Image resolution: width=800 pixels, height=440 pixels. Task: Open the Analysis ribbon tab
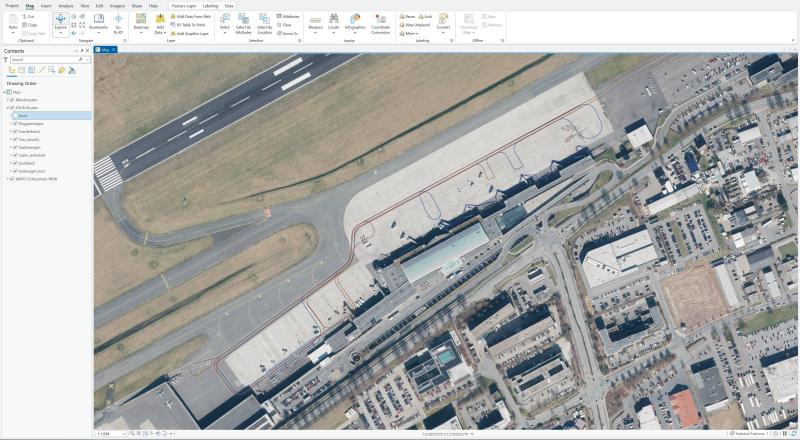click(x=65, y=5)
